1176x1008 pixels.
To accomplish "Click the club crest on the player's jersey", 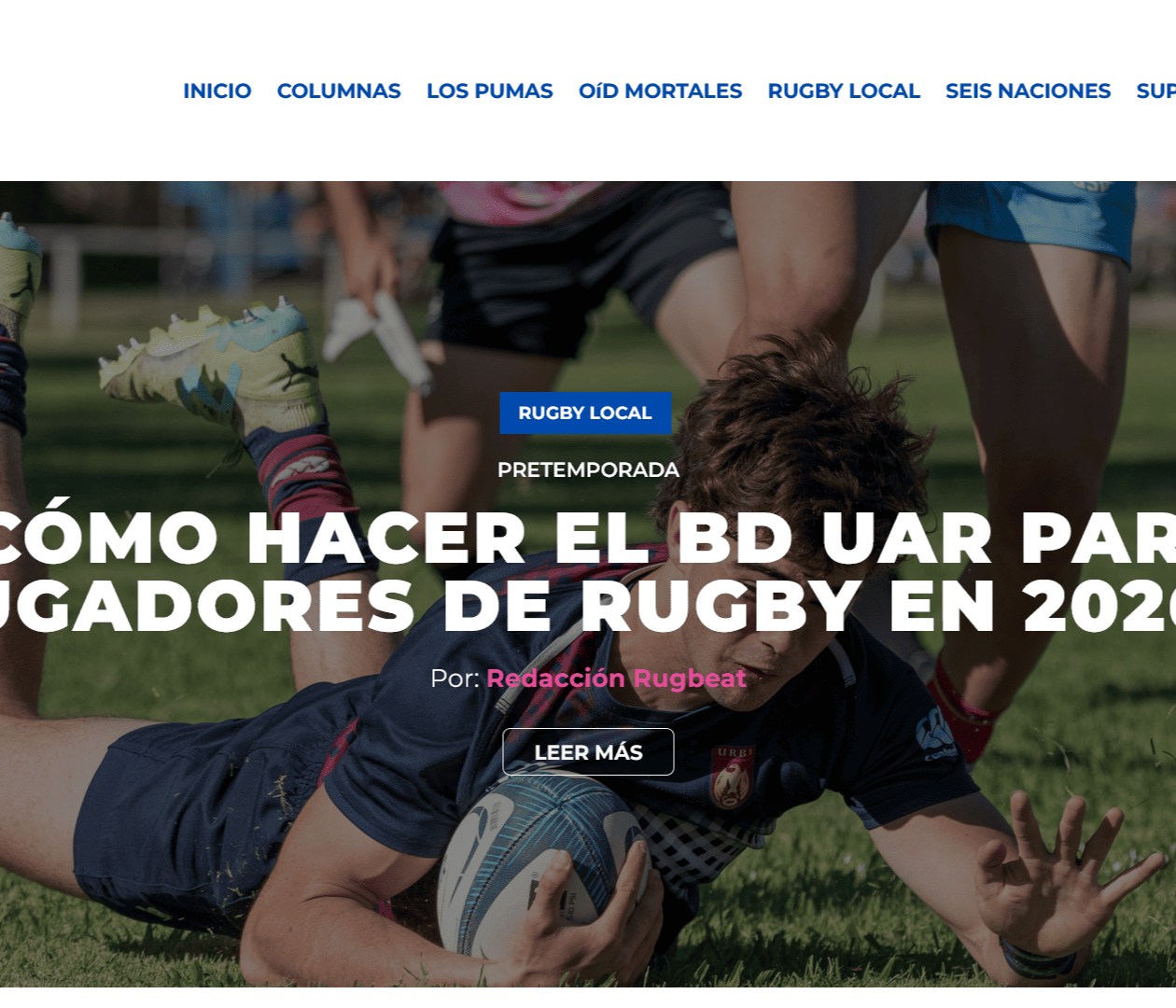I will point(733,777).
